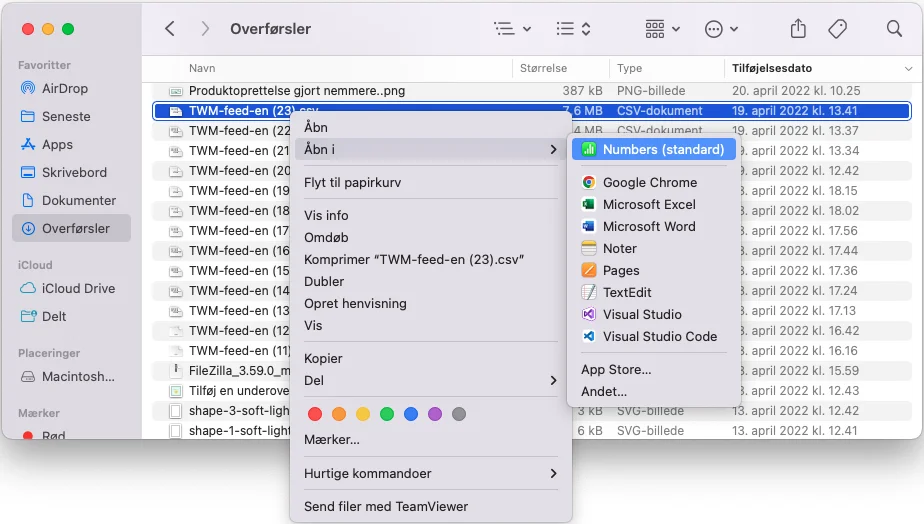Click the Microsoft Excel icon in submenu

click(589, 204)
